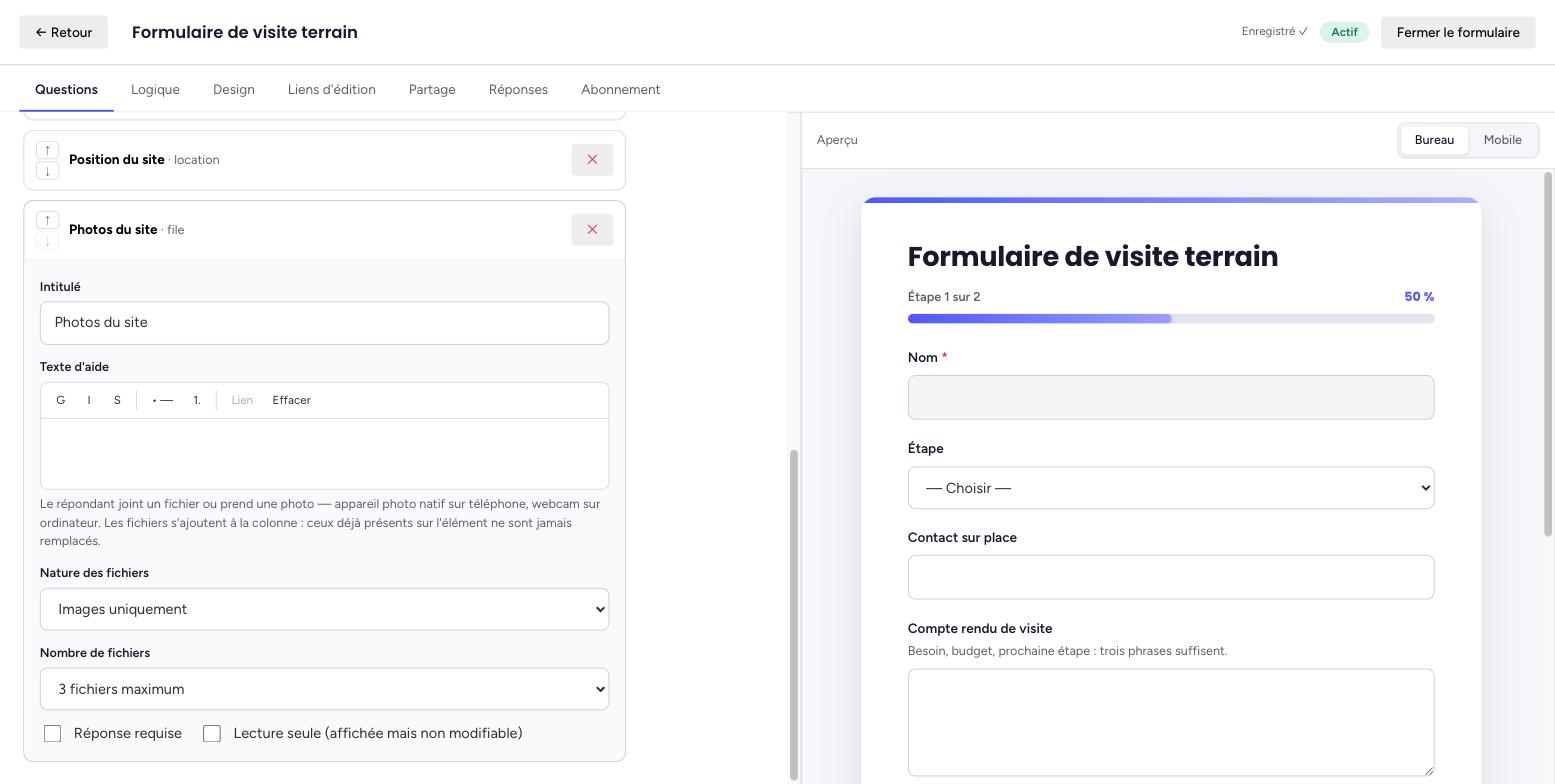1555x784 pixels.
Task: Click Fermer le formulaire button
Action: click(x=1458, y=32)
